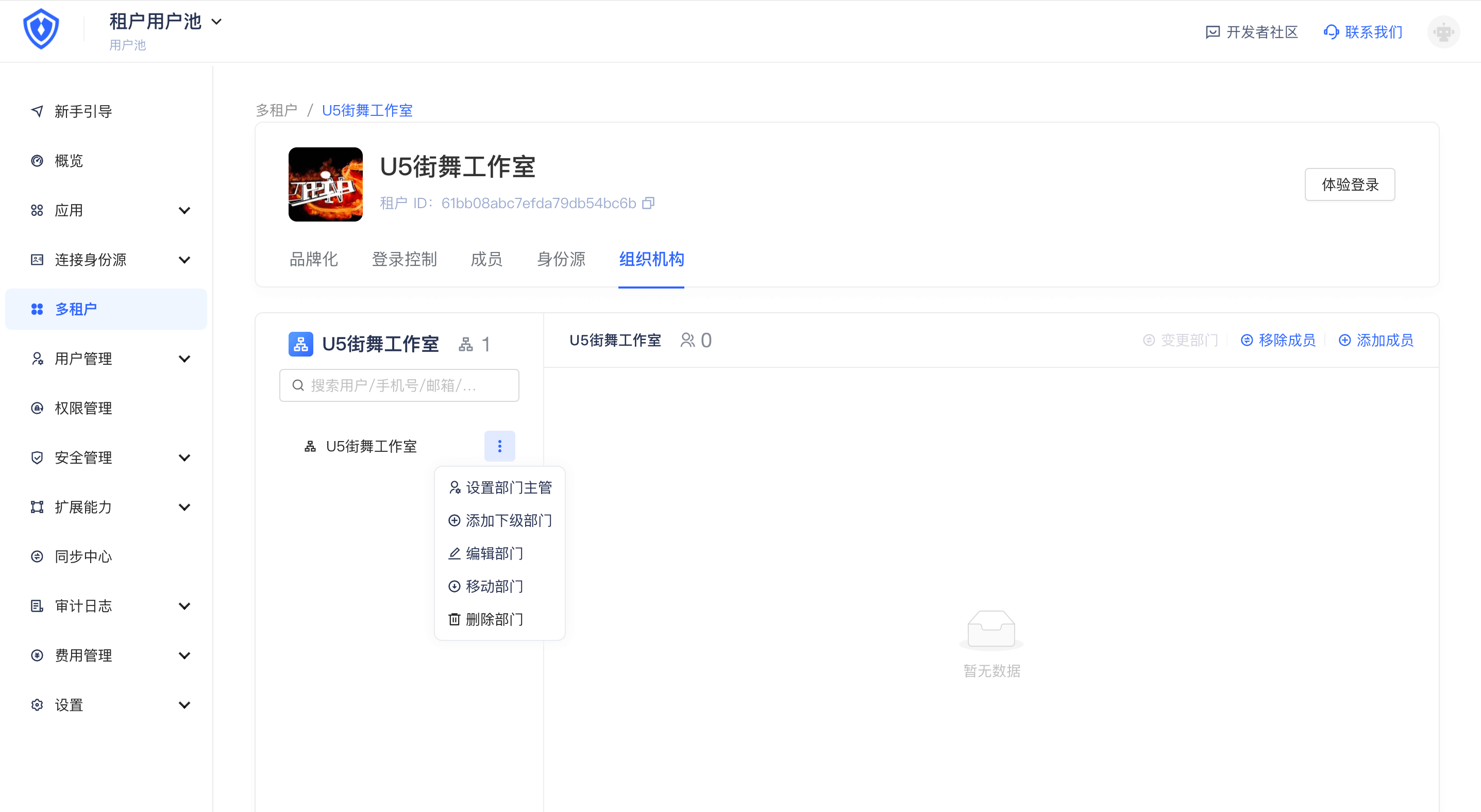Image resolution: width=1481 pixels, height=812 pixels.
Task: Click the 同步中心 sidebar icon
Action: 38,556
